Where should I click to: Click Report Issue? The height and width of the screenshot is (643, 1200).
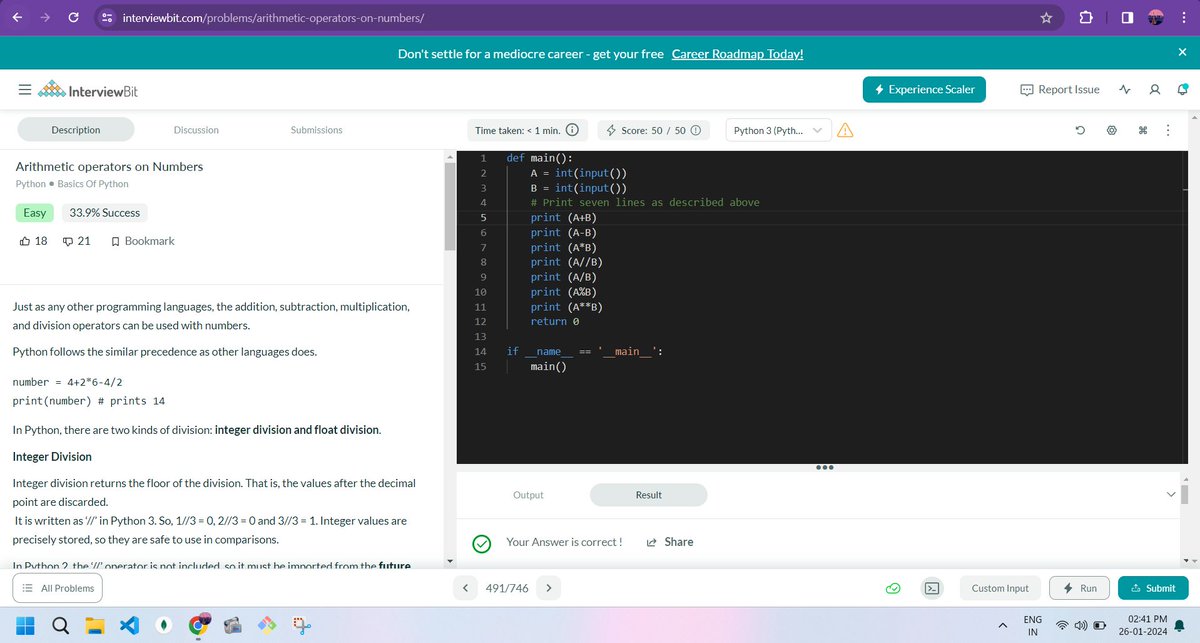1060,89
